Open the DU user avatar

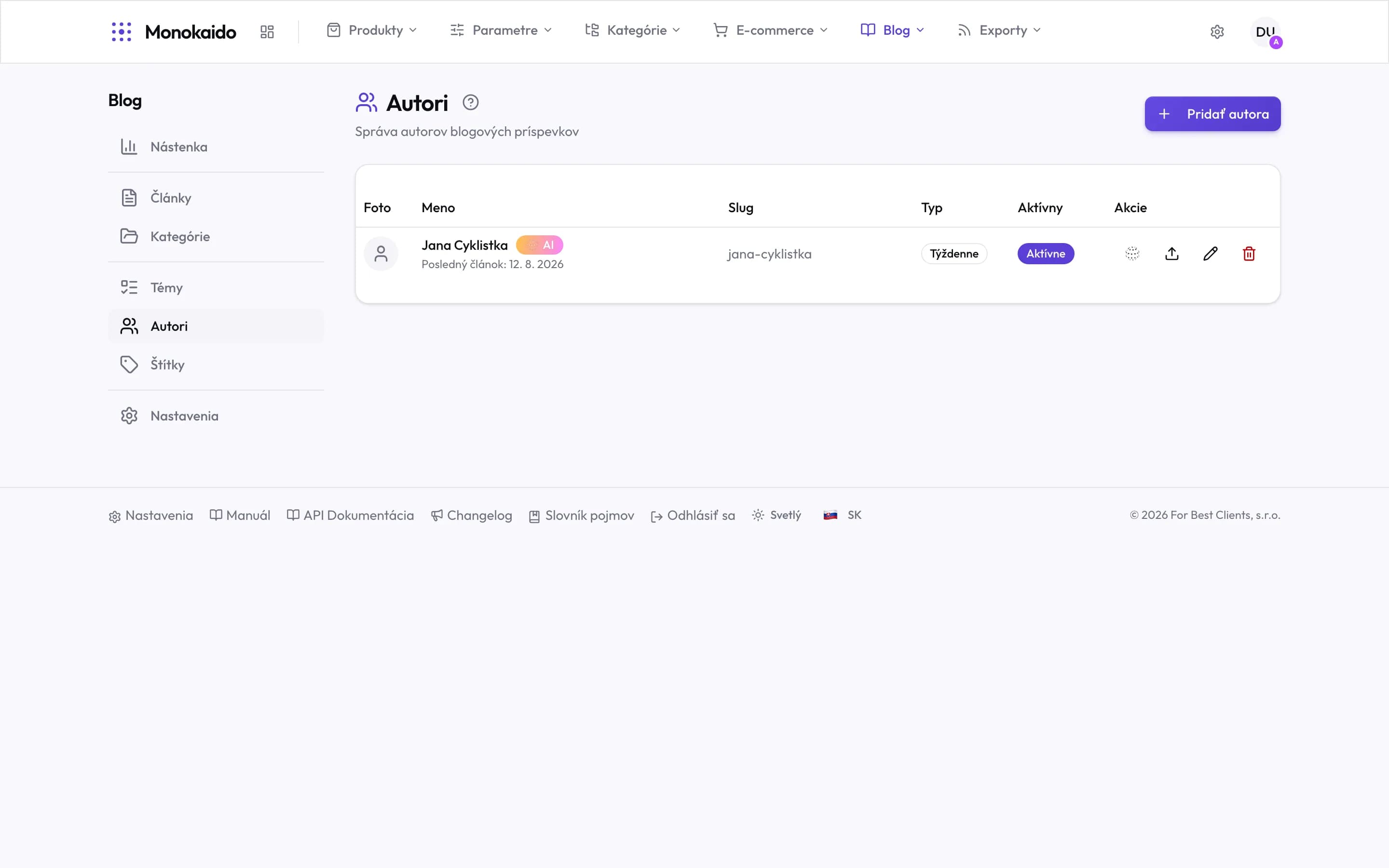coord(1266,32)
